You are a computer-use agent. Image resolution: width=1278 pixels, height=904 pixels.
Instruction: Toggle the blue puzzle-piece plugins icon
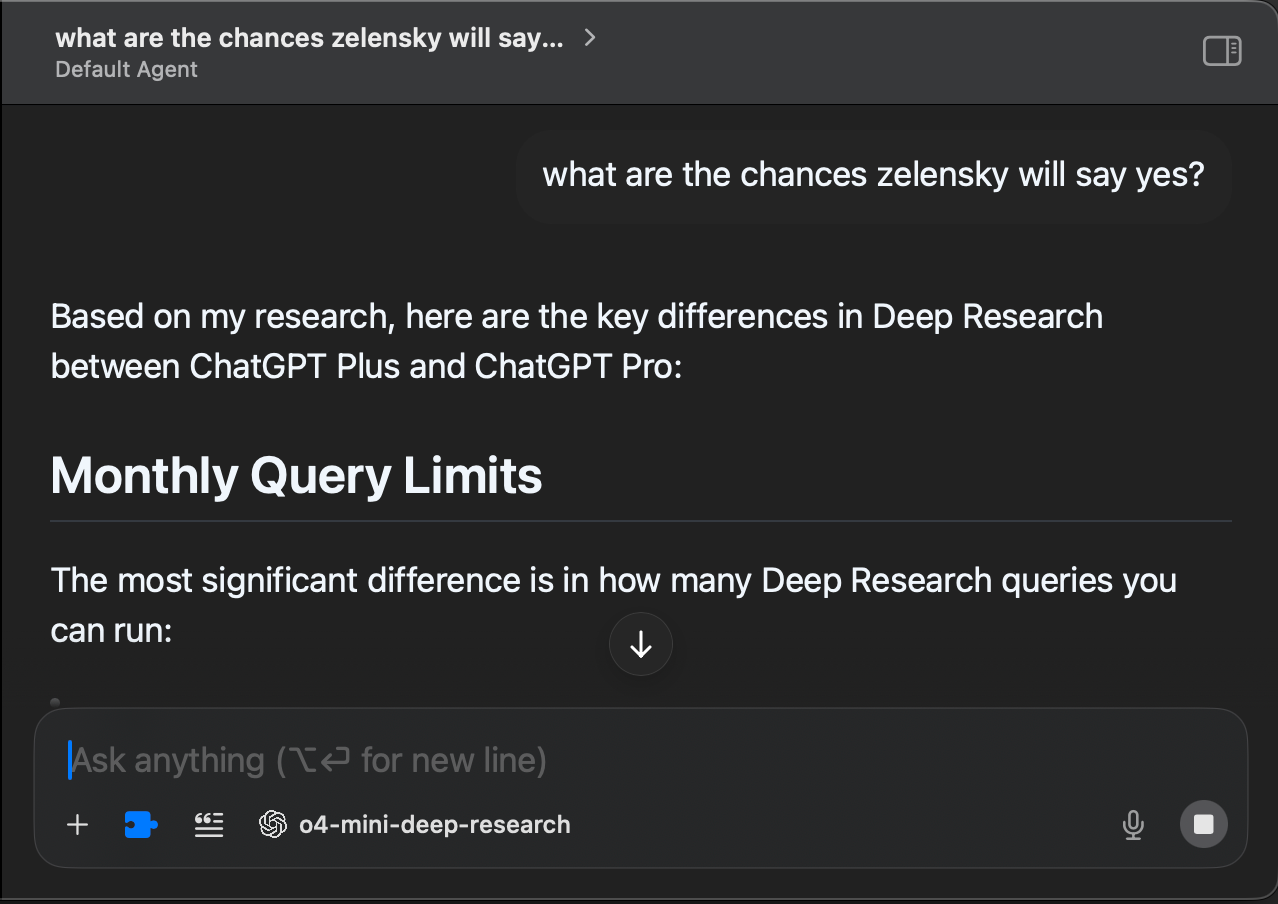(x=141, y=825)
